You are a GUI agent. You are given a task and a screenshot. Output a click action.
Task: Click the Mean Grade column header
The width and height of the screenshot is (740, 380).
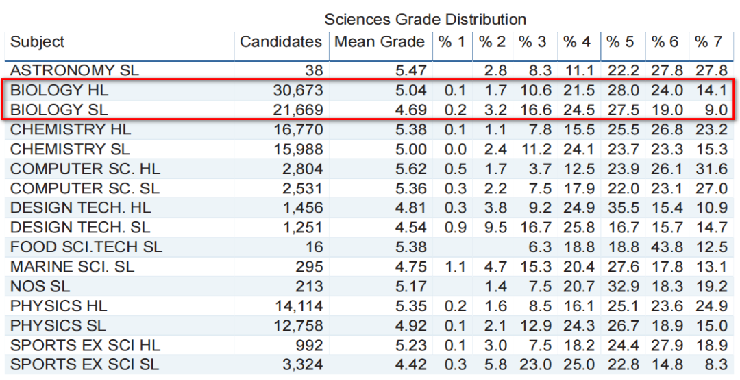click(379, 42)
